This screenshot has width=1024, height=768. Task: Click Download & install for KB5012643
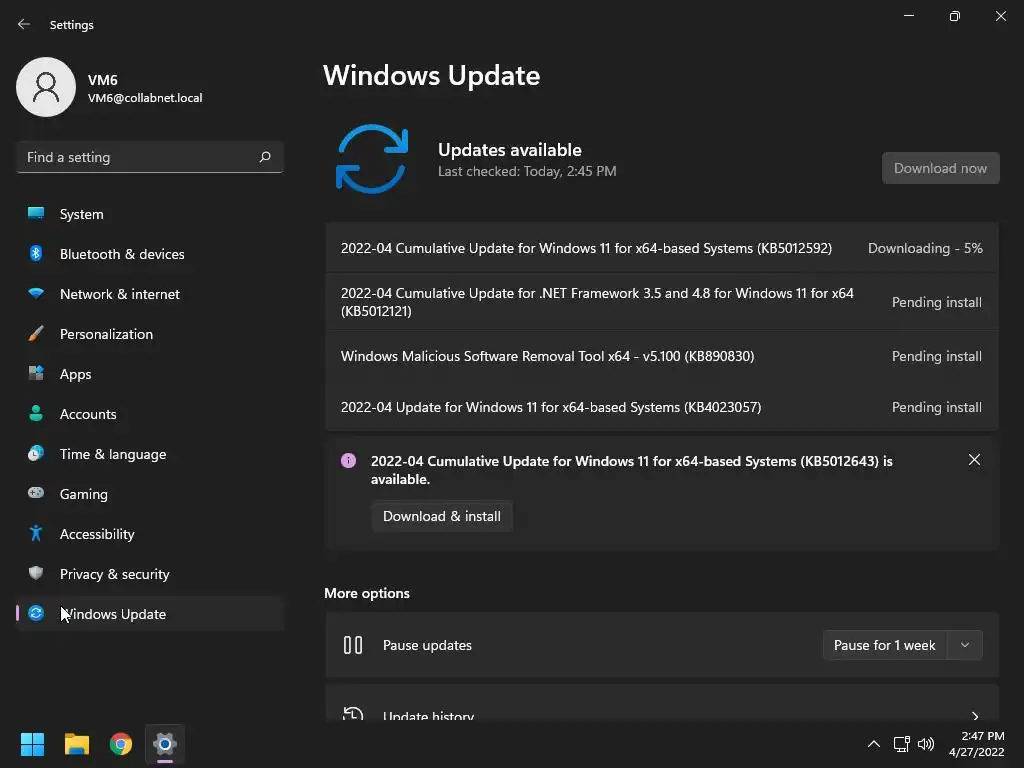(x=441, y=516)
